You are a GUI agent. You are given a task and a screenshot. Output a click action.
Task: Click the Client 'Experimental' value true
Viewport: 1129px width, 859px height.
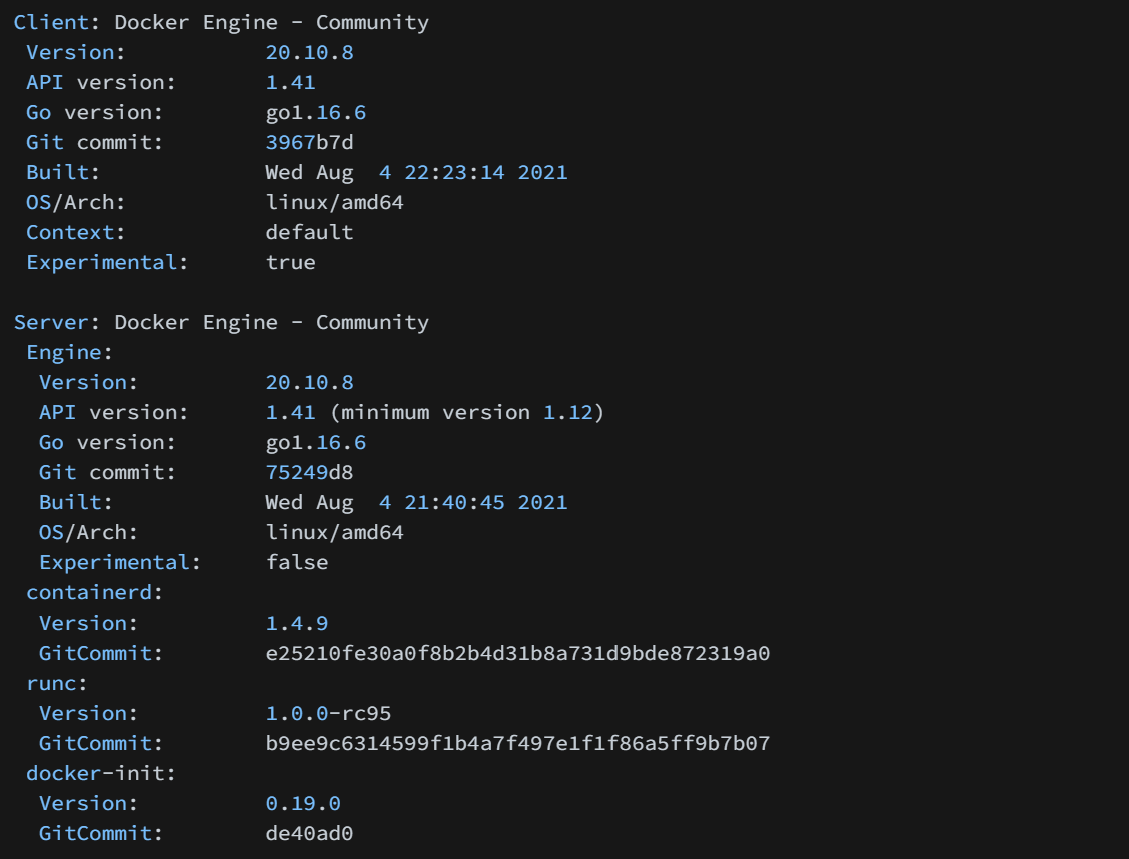tap(290, 262)
